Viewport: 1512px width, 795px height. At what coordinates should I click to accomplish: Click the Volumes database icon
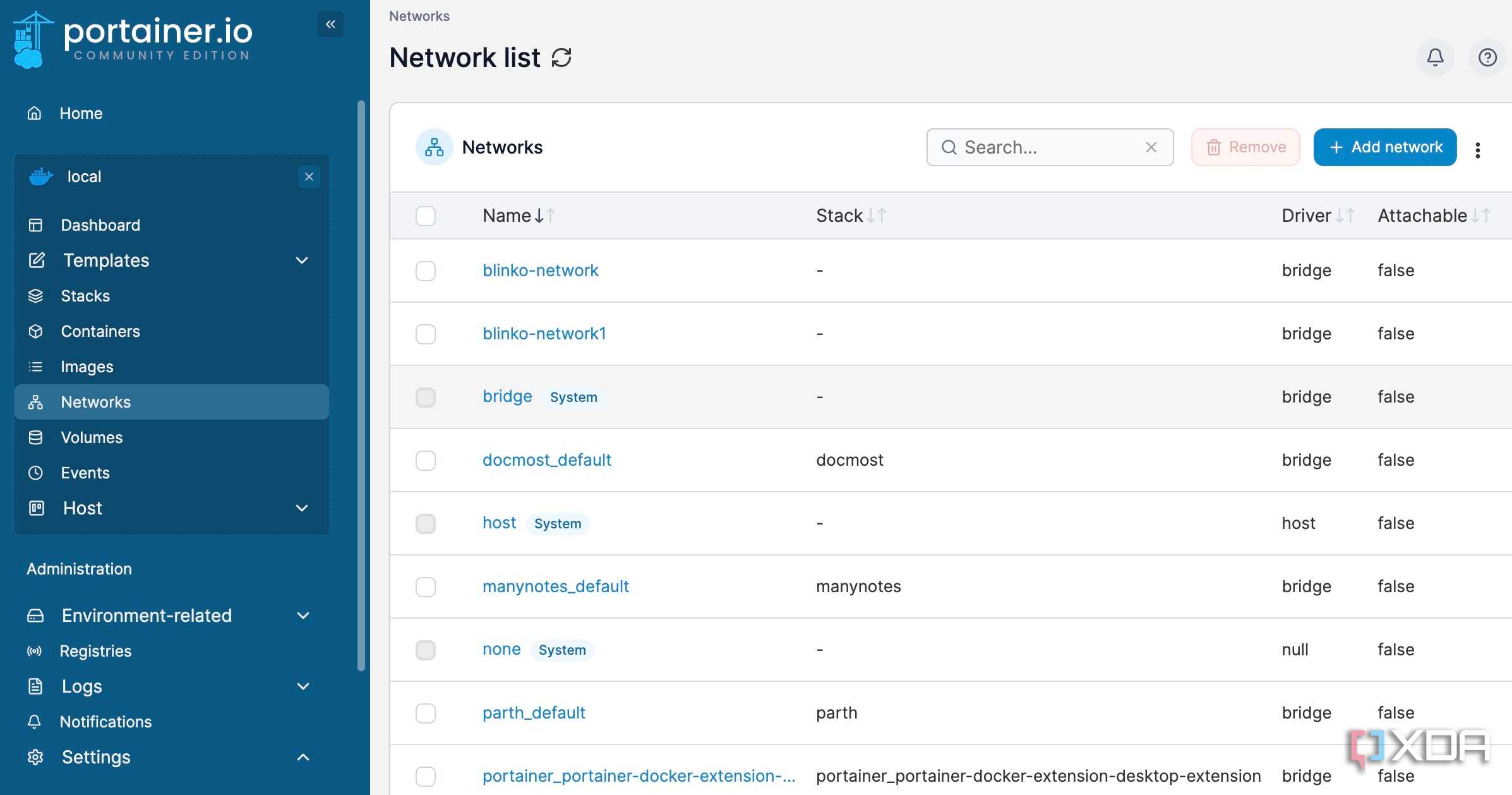click(36, 437)
